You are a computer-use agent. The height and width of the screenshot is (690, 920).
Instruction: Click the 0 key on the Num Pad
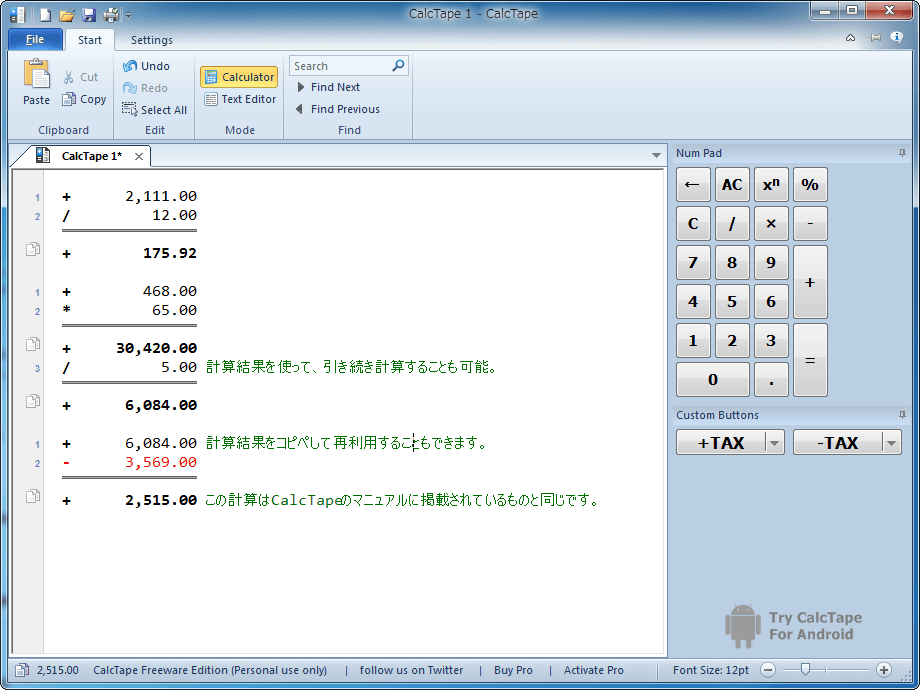point(713,380)
